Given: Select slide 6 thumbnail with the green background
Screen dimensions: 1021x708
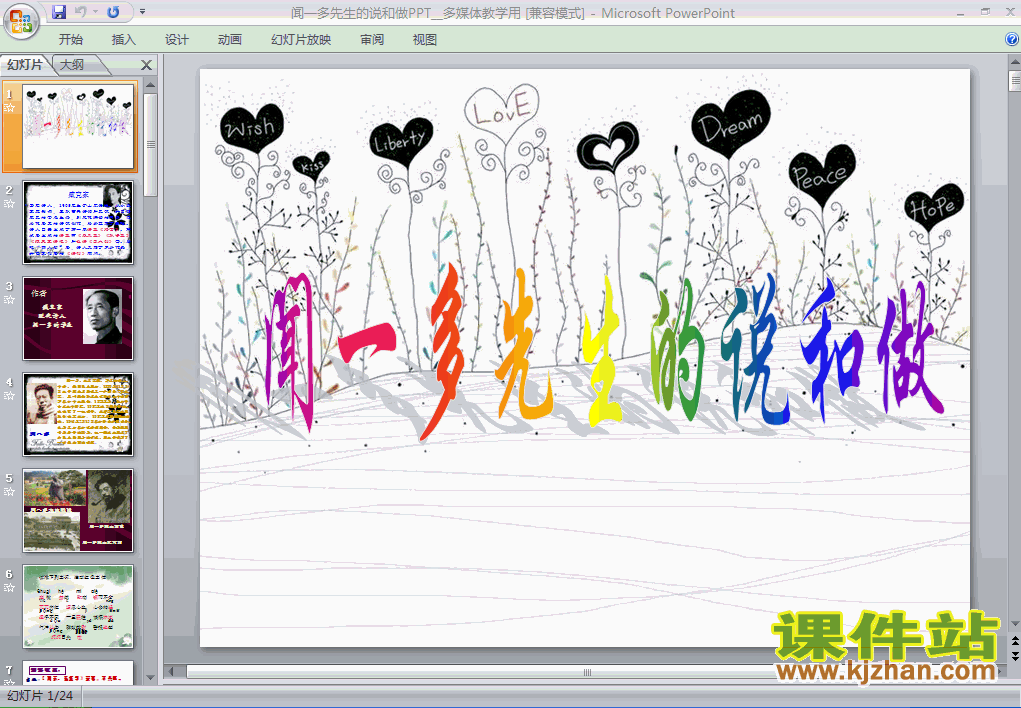Looking at the screenshot, I should [78, 606].
